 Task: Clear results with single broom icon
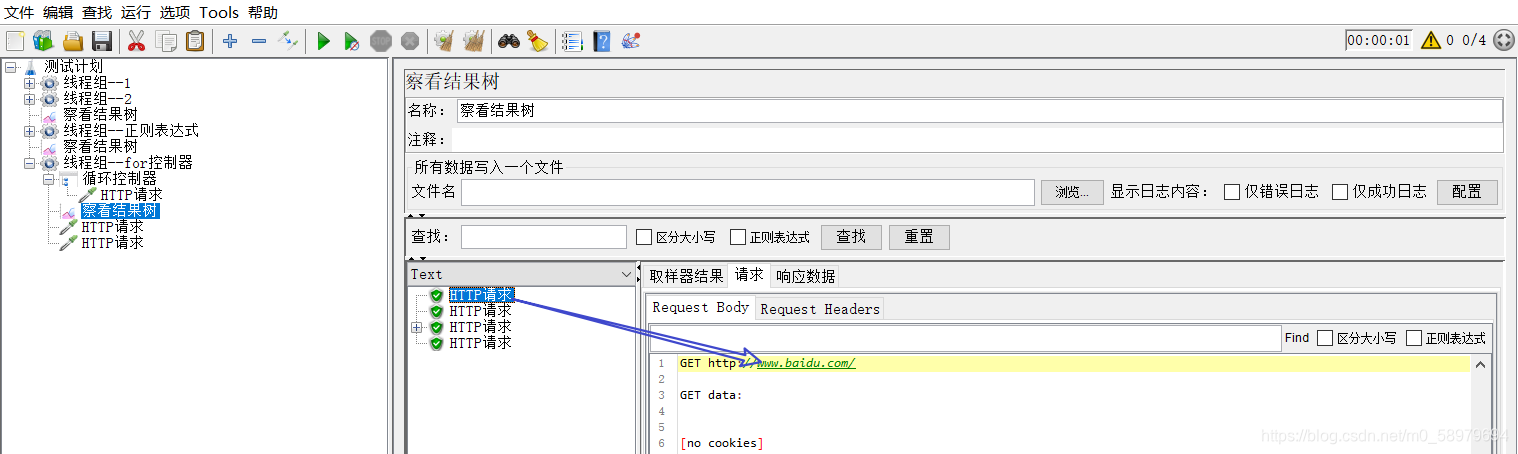pyautogui.click(x=444, y=41)
